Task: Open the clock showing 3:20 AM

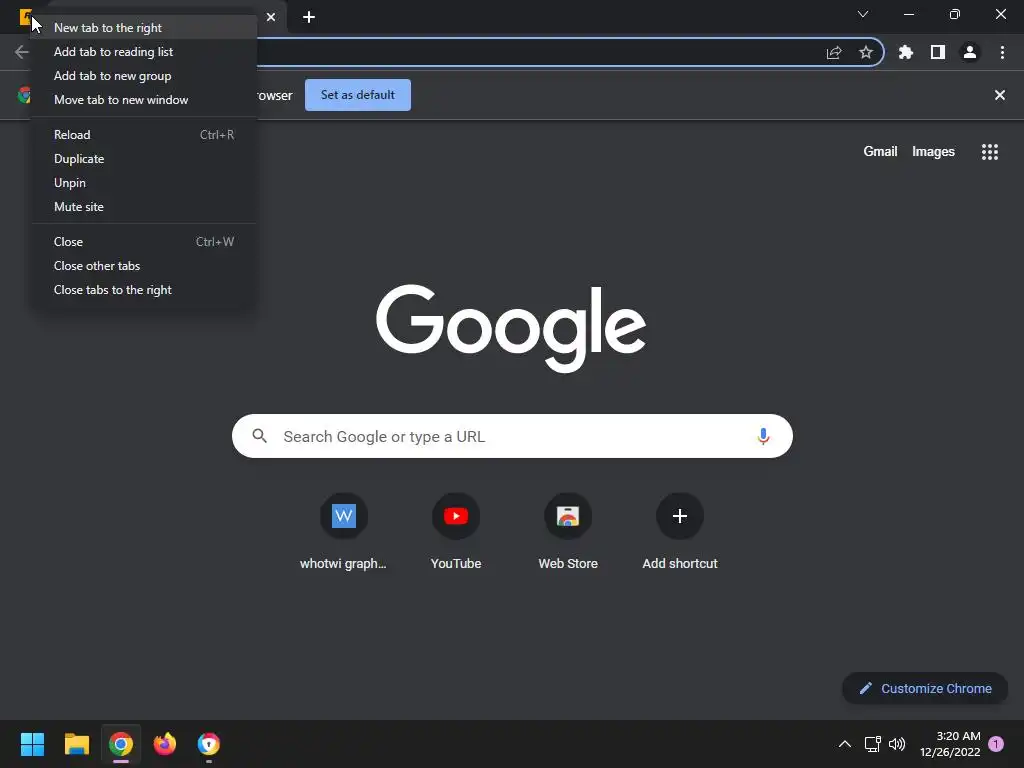Action: (x=950, y=744)
